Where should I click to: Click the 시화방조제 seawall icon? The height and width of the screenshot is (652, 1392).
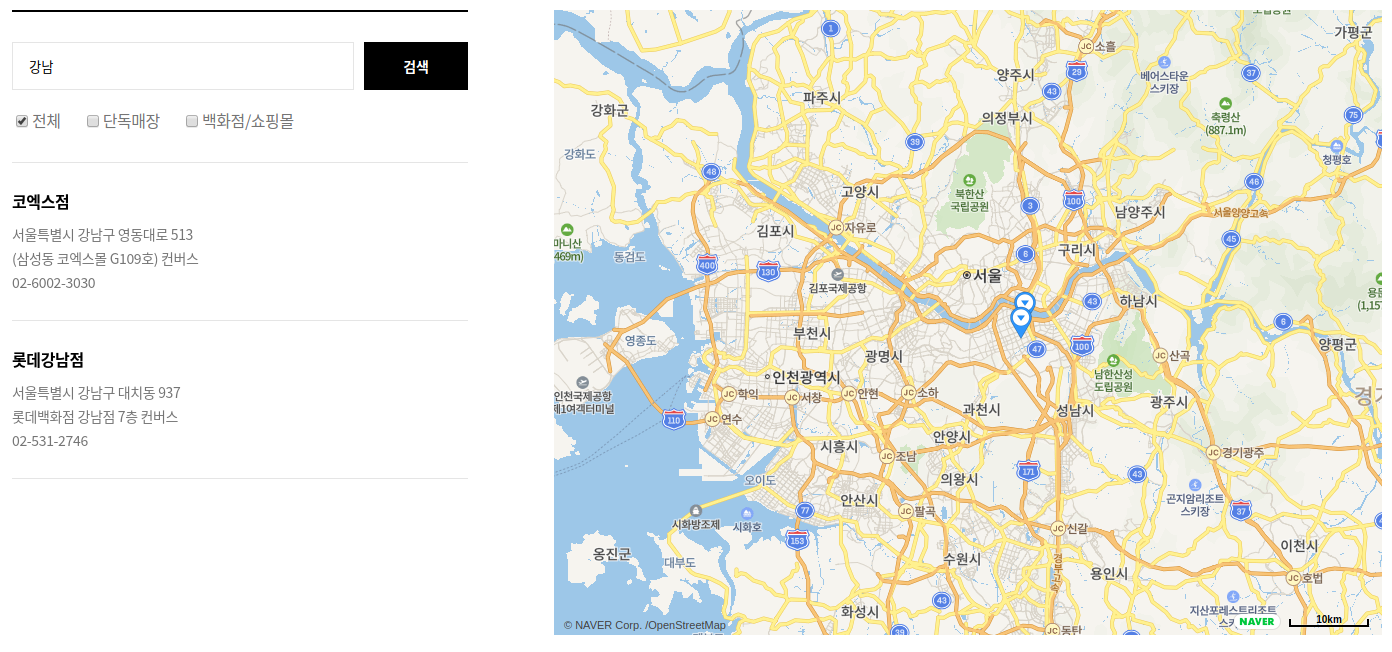[696, 510]
